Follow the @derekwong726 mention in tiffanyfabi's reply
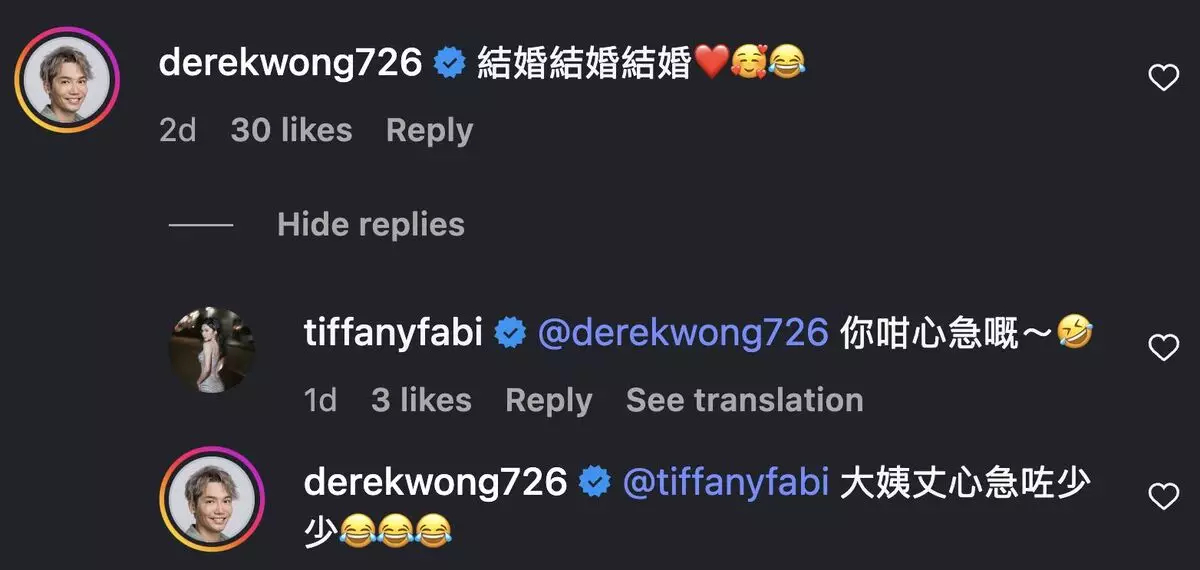 point(683,333)
